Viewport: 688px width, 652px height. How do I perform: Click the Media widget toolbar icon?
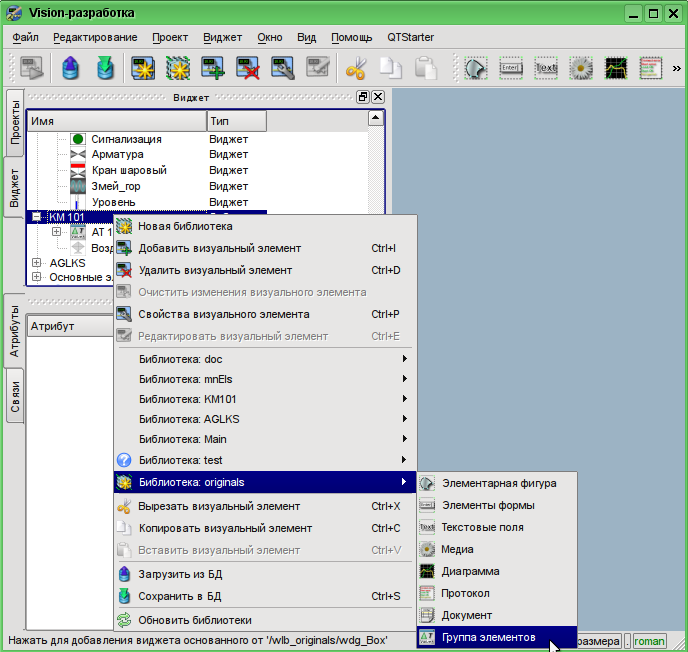click(x=580, y=68)
